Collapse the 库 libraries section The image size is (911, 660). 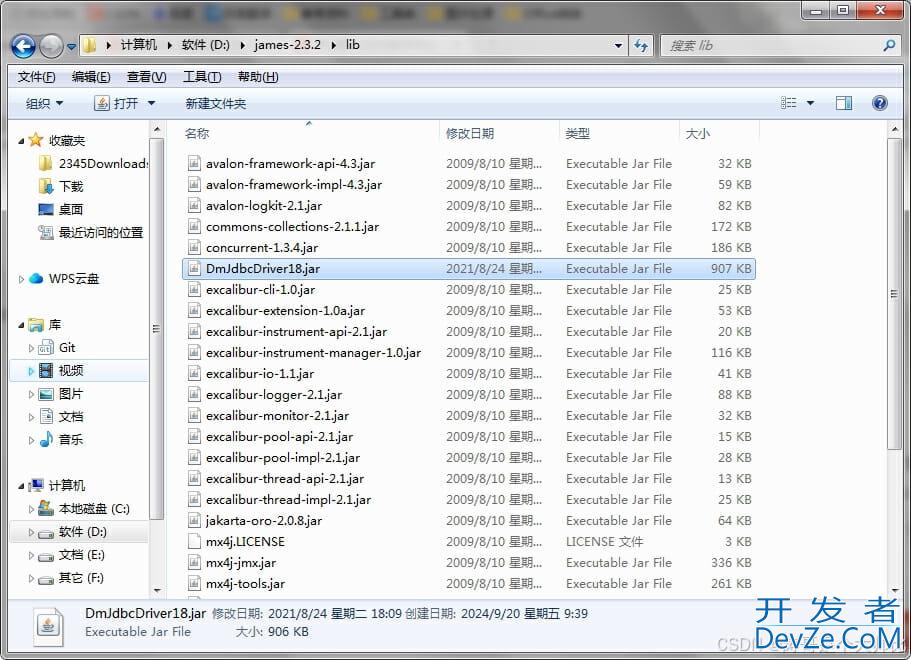pos(21,325)
